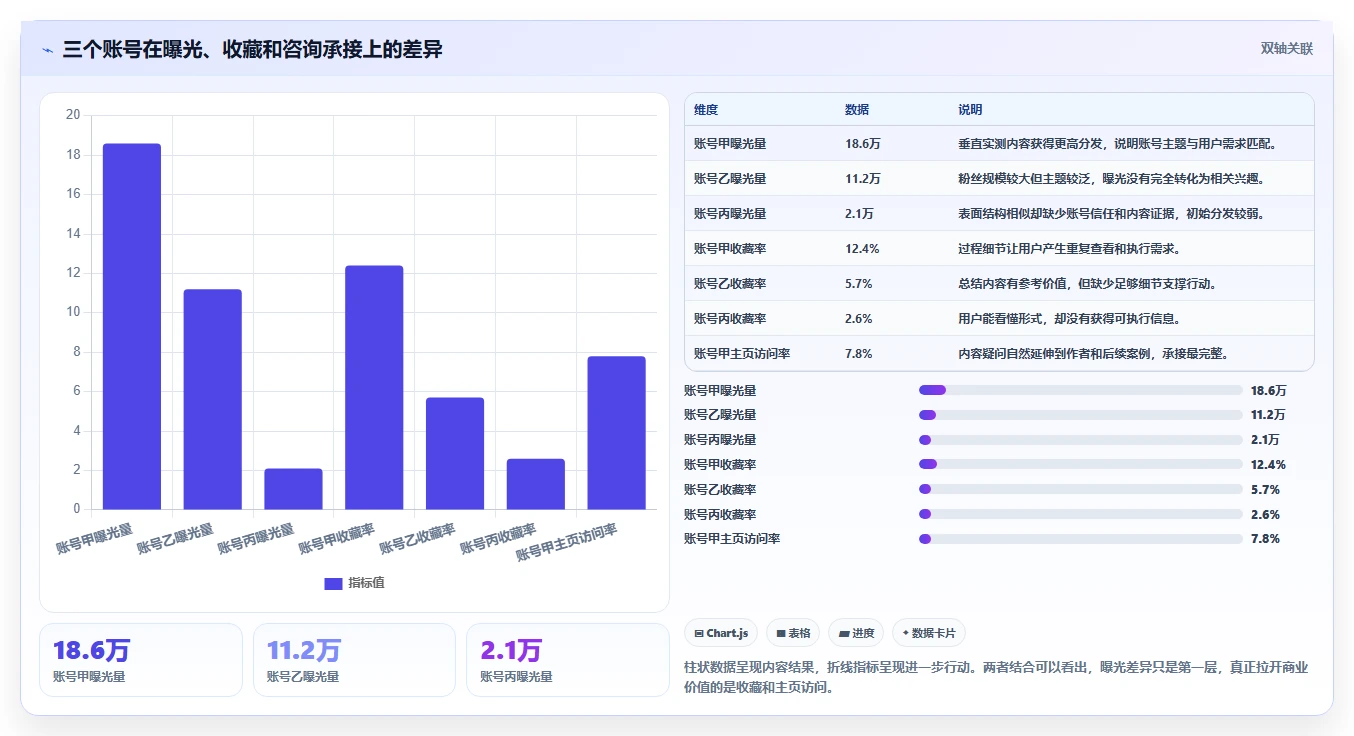This screenshot has width=1354, height=736.
Task: Click the 账号甲收藏率 progress bar
Action: [1080, 464]
